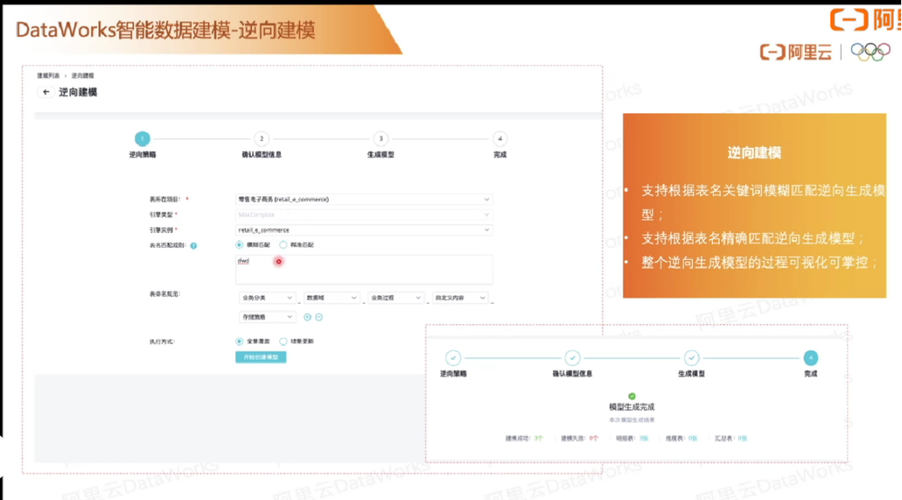
Task: Open the 业务过程 naming dropdown
Action: [x=396, y=297]
